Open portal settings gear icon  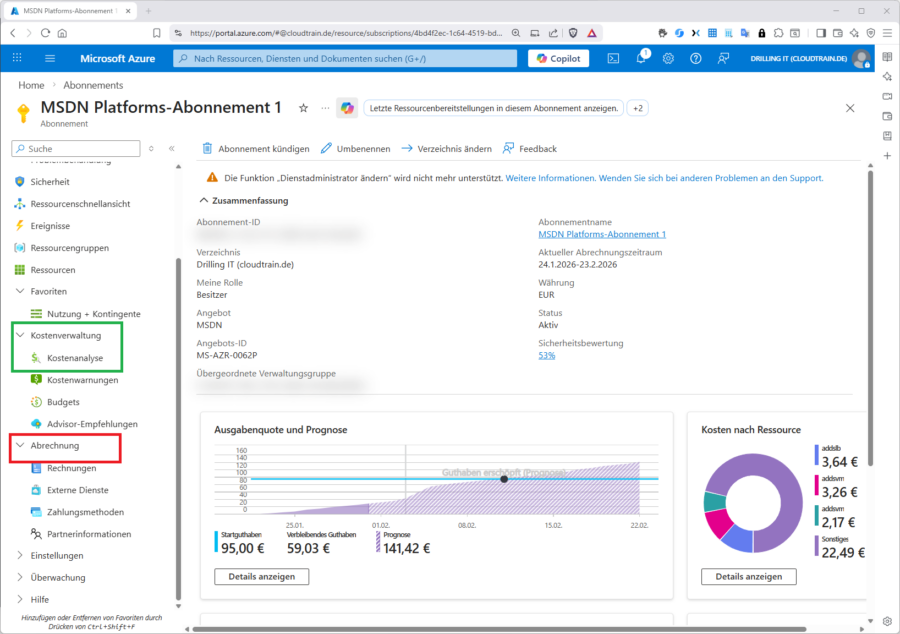(668, 58)
